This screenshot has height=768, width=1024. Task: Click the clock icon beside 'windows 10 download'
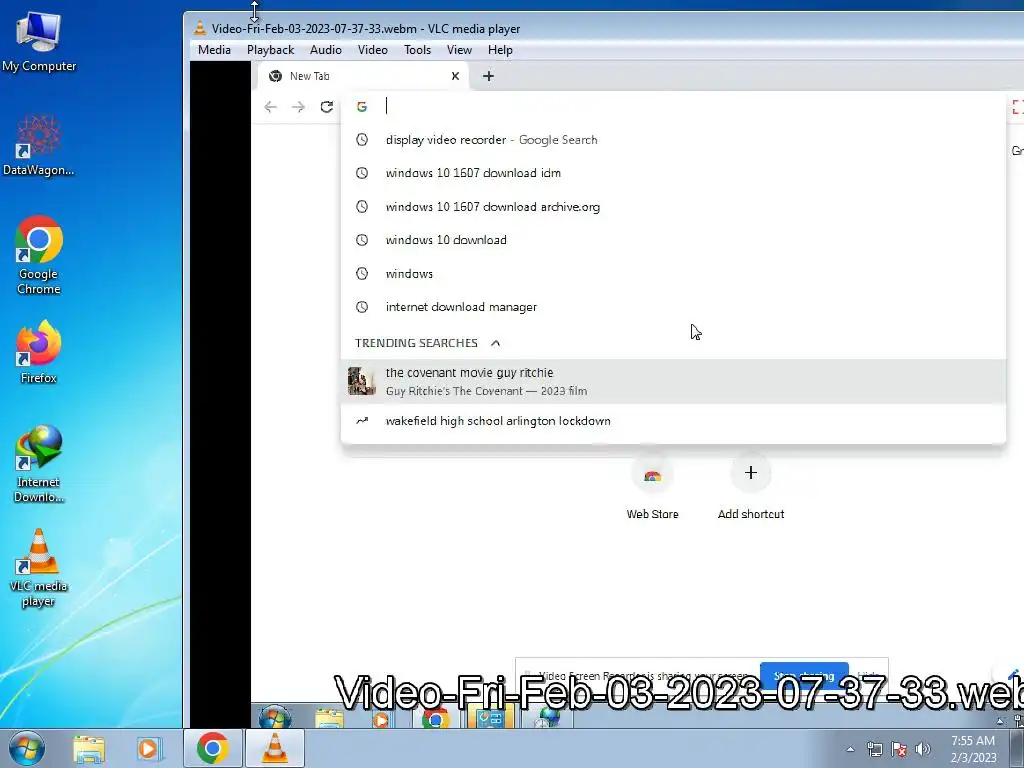coord(362,240)
